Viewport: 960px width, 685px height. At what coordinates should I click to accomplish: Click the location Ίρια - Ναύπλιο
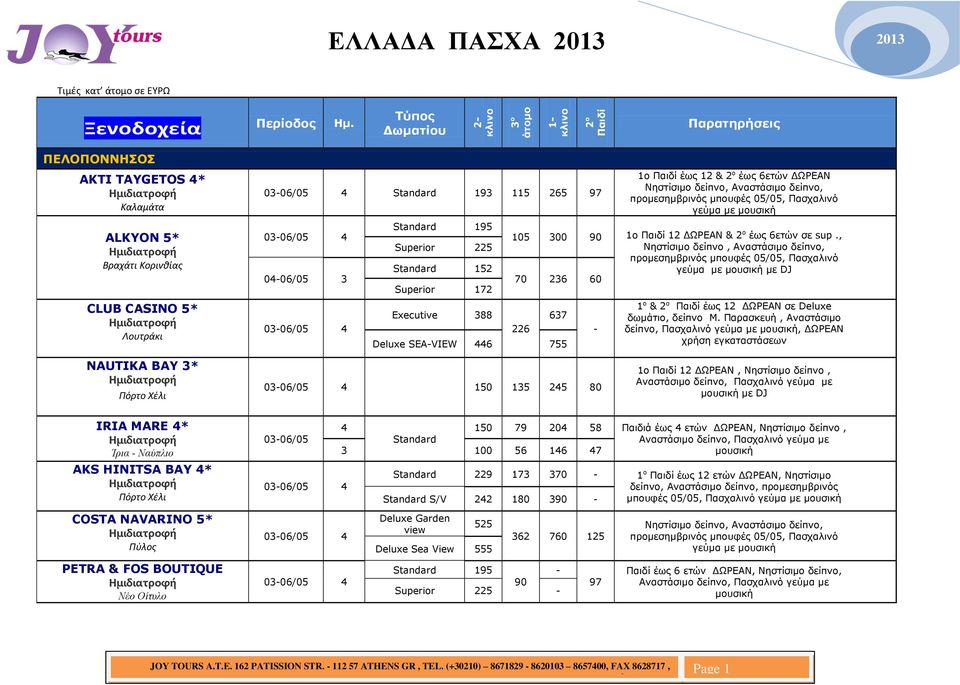click(x=142, y=453)
